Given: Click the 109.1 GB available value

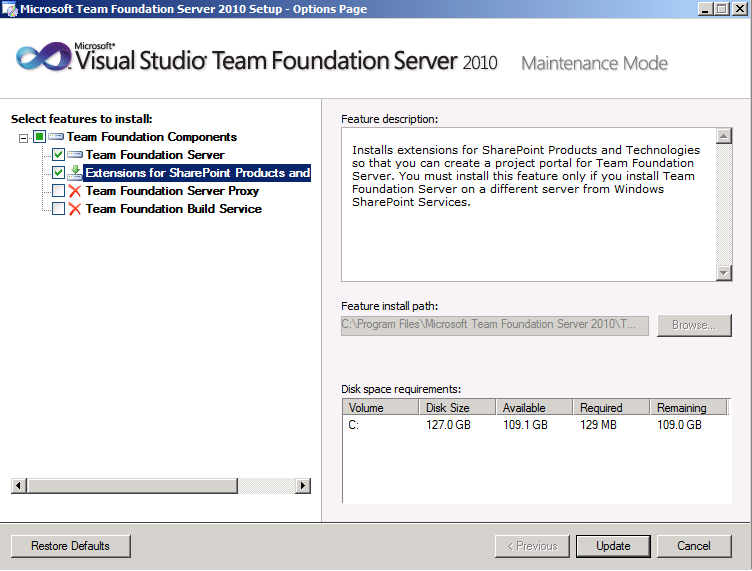Looking at the screenshot, I should 525,425.
